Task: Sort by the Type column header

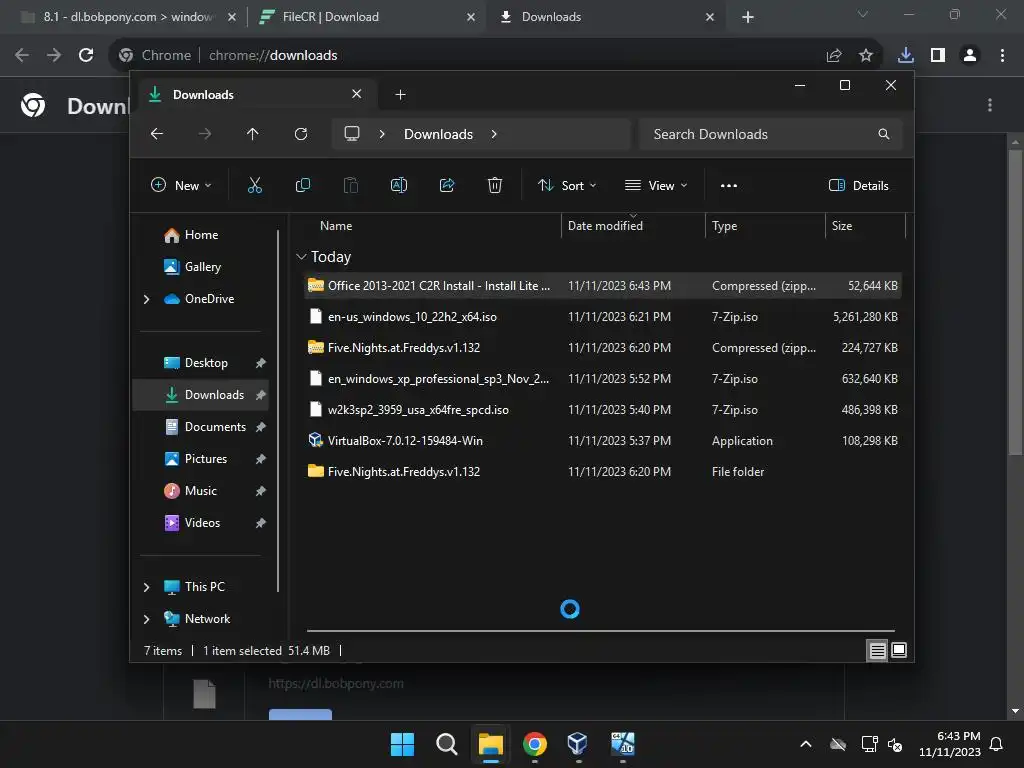Action: click(x=765, y=226)
